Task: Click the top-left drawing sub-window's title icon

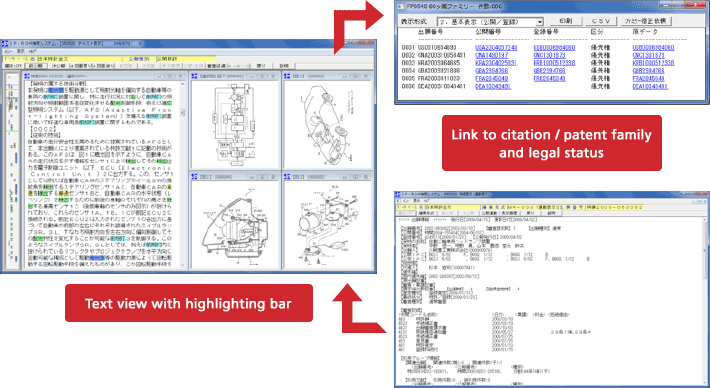Action: (195, 76)
